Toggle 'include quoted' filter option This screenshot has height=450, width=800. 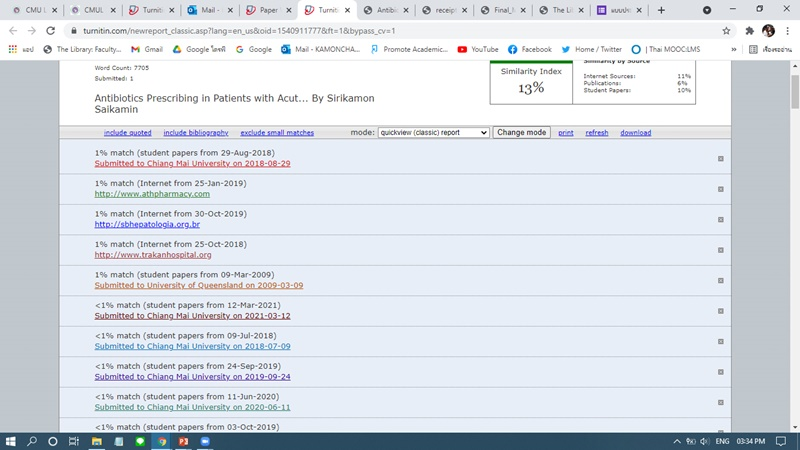click(128, 133)
